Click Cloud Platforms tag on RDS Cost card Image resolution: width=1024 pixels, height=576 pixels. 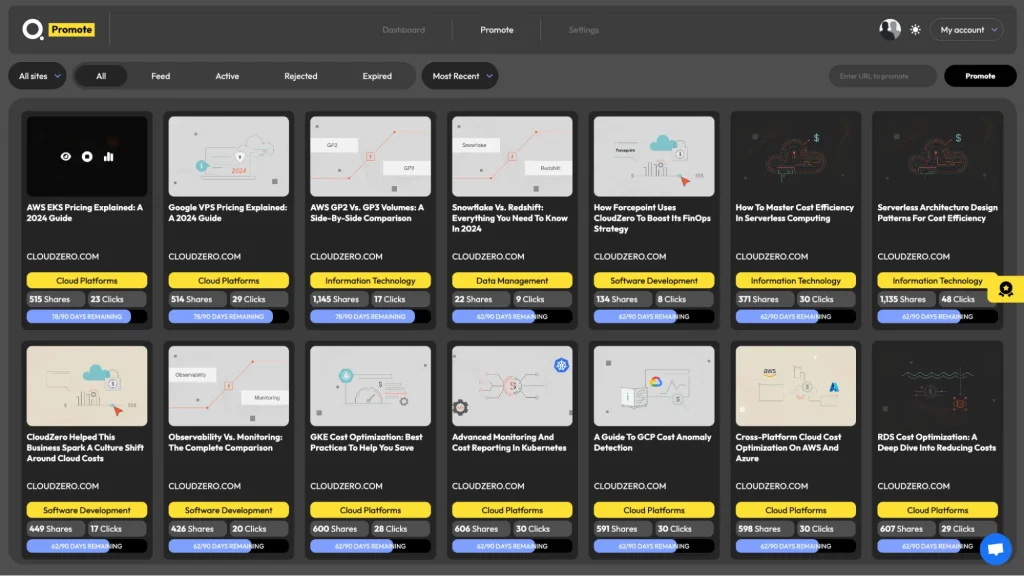(937, 510)
